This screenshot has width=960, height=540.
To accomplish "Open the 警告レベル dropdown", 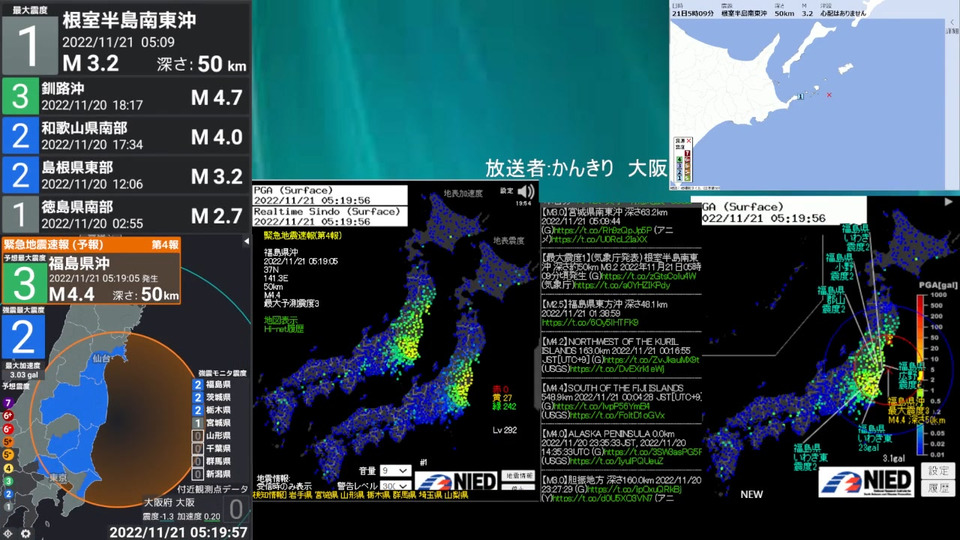I will pyautogui.click(x=395, y=486).
